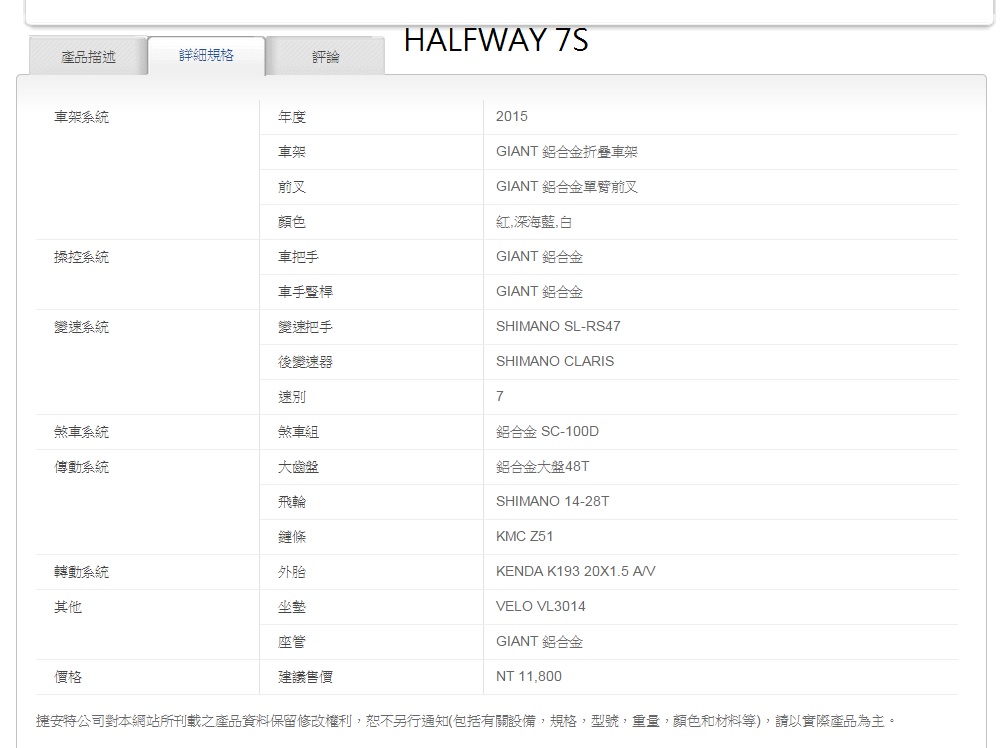Select the 車架系統 category label
This screenshot has width=1005, height=748.
point(81,117)
